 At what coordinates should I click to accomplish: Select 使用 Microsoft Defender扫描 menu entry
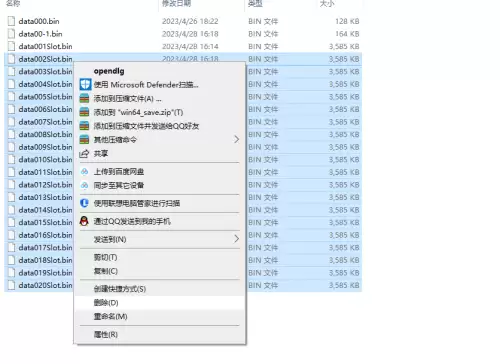(x=160, y=85)
